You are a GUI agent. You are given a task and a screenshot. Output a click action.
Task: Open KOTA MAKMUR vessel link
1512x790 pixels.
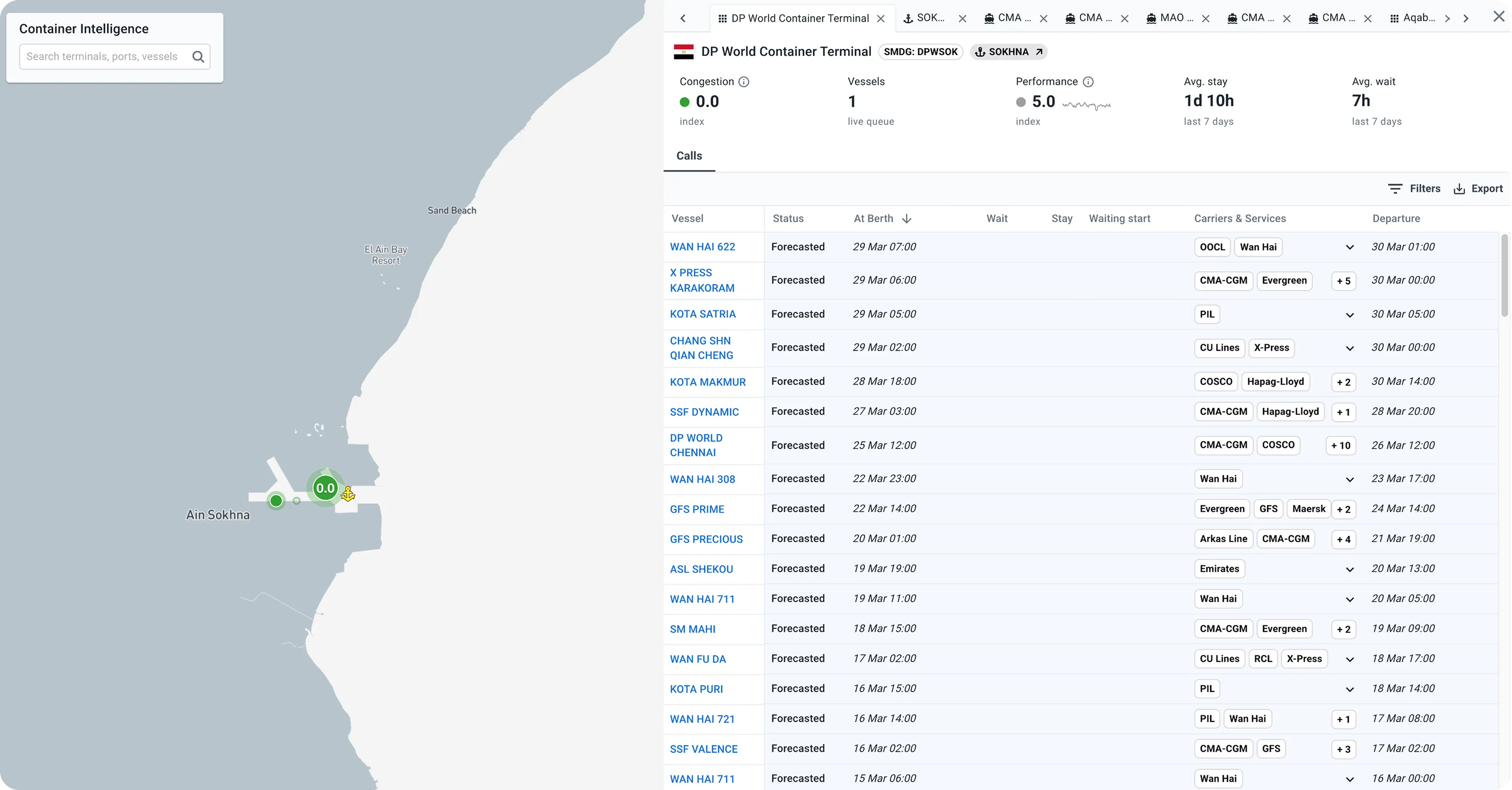(708, 382)
